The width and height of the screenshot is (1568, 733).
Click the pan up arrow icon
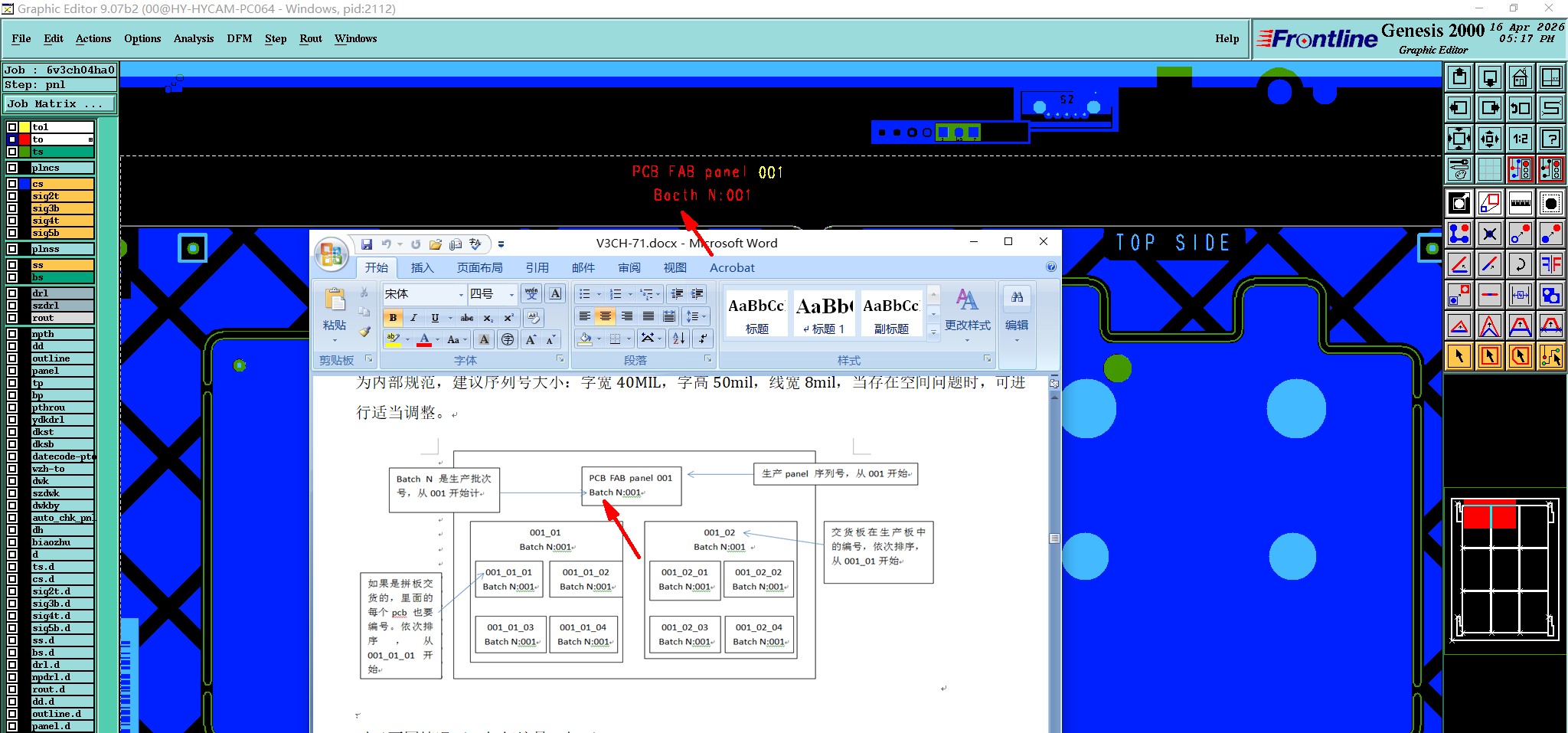tap(1460, 77)
